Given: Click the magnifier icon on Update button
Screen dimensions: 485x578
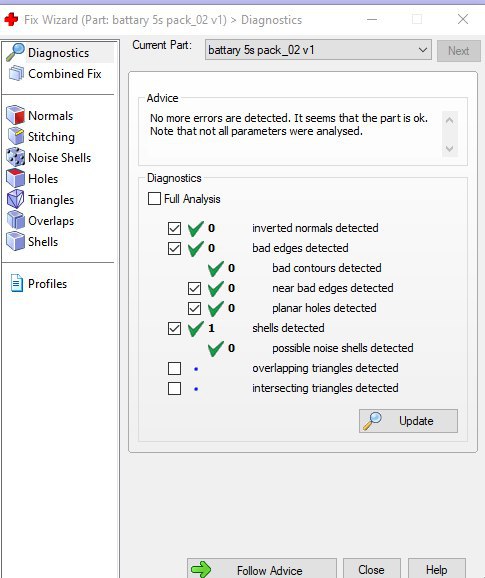Looking at the screenshot, I should click(372, 421).
